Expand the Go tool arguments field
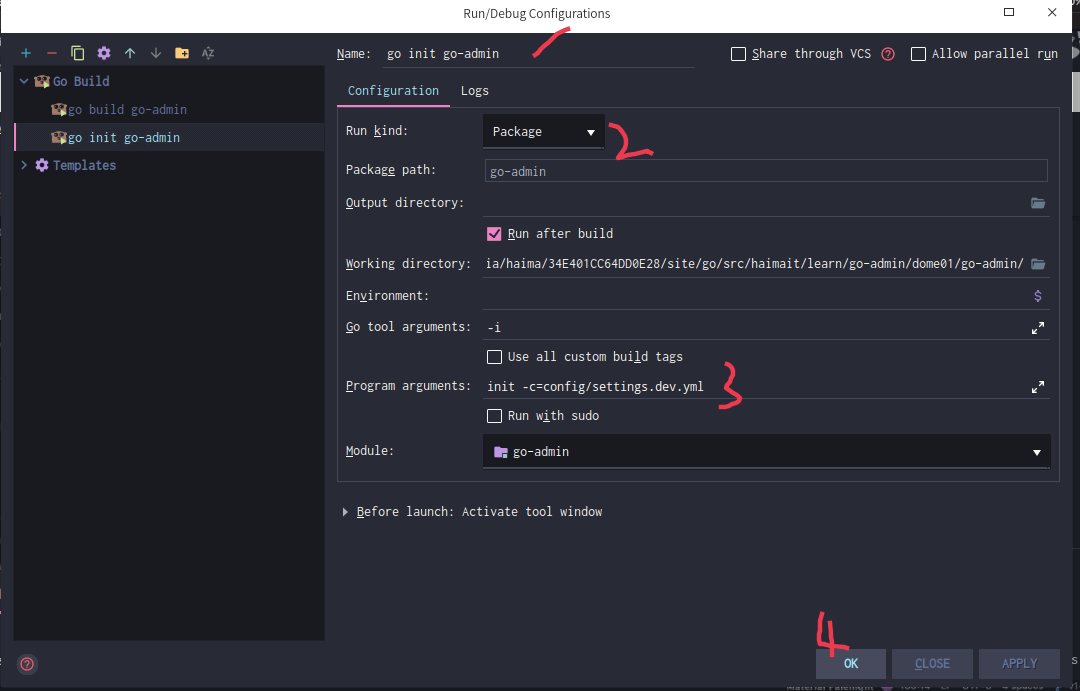 click(1037, 328)
